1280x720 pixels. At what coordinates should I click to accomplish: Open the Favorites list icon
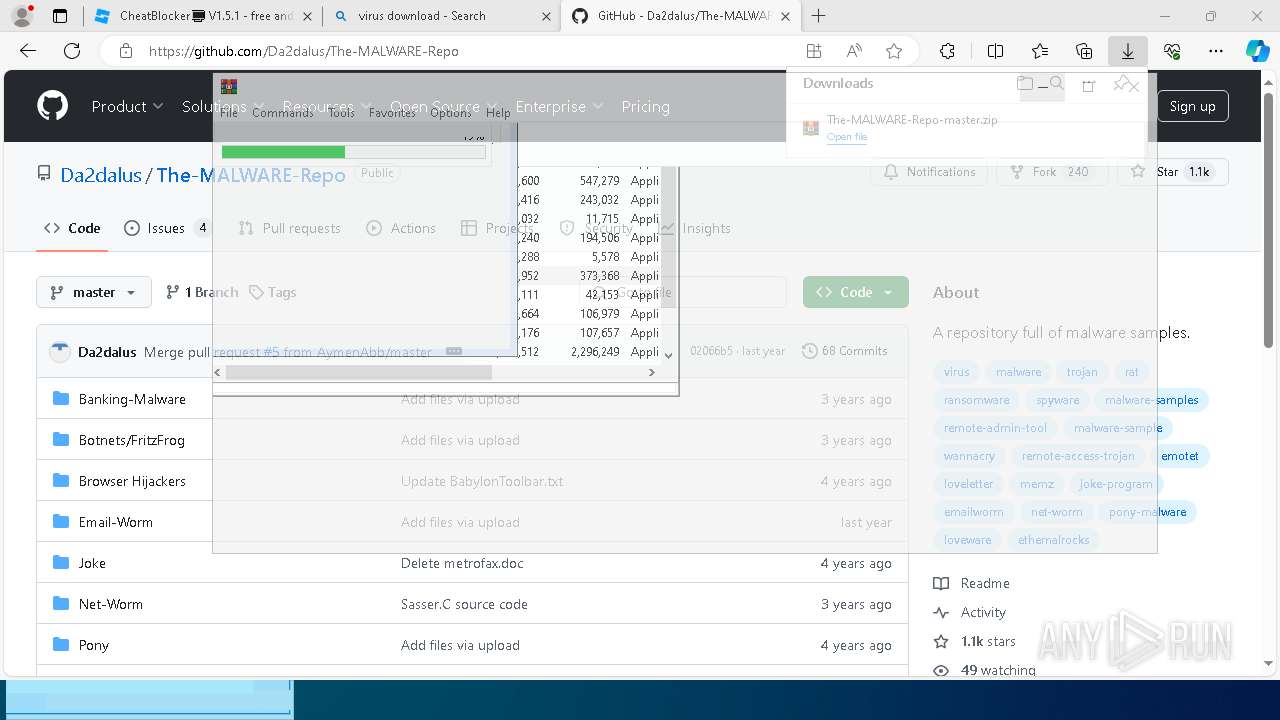tap(1040, 51)
